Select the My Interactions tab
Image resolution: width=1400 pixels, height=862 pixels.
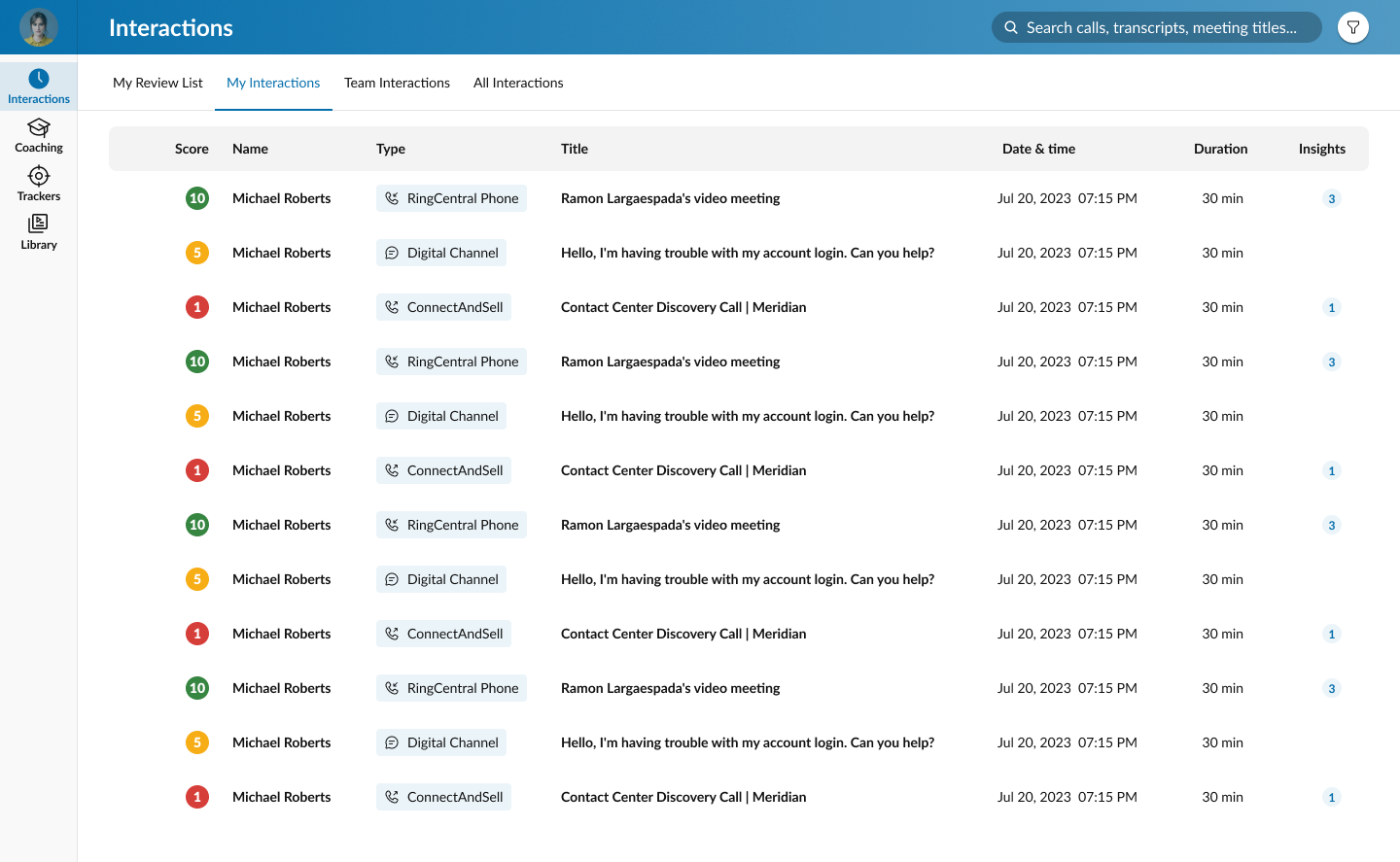(x=273, y=83)
